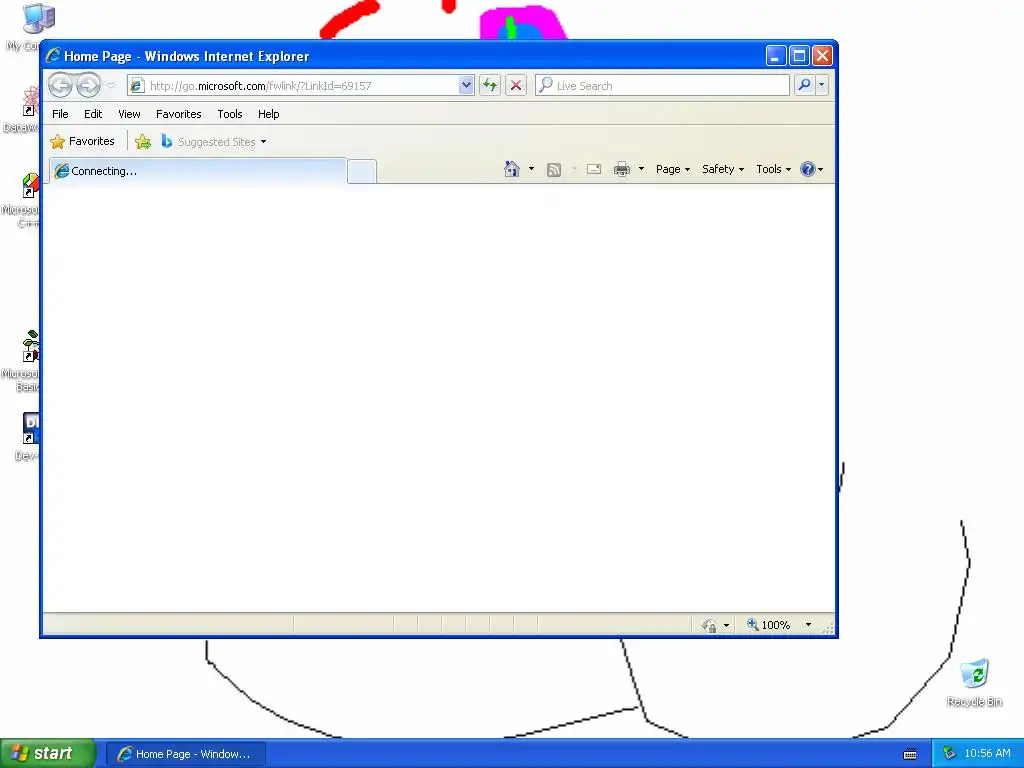This screenshot has height=768, width=1024.
Task: Click the Internet Explorer title bar icon
Action: click(53, 56)
